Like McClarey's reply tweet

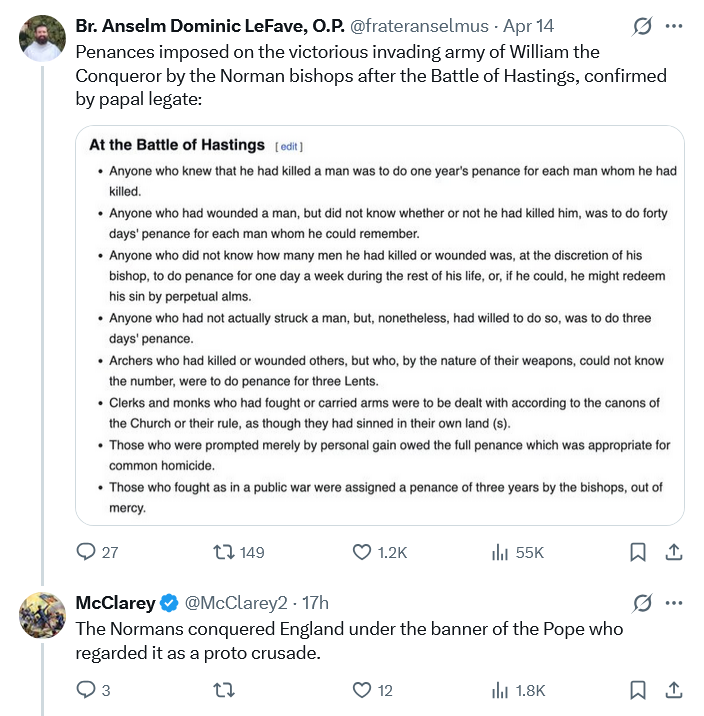coord(363,689)
